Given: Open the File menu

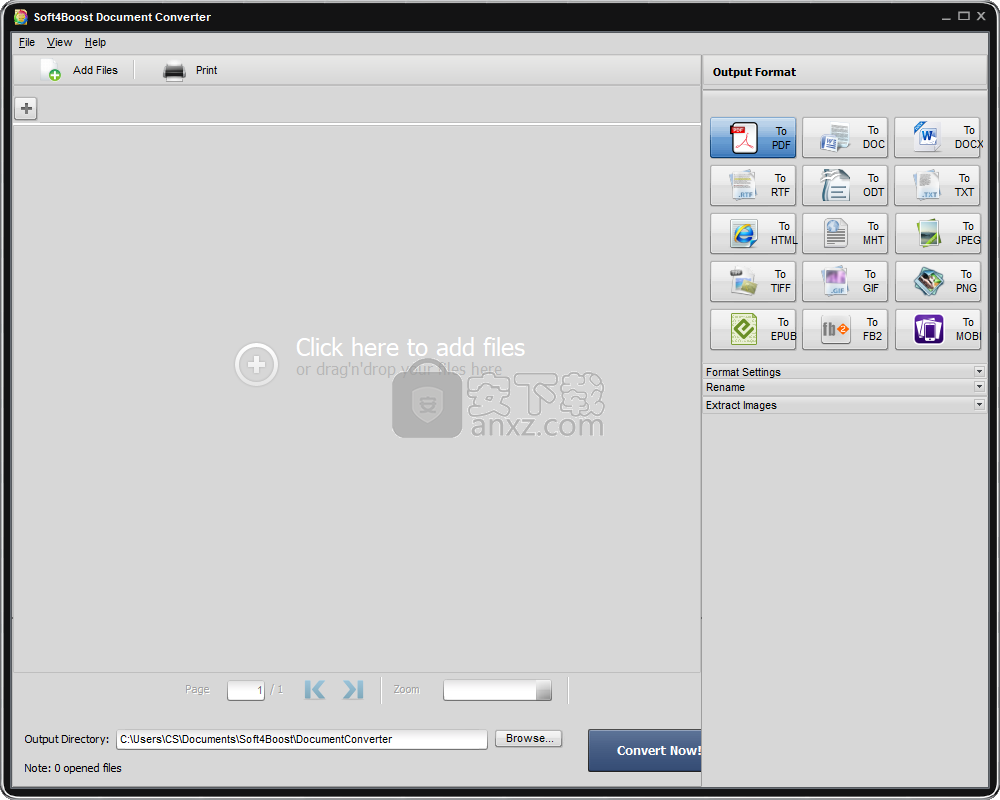Looking at the screenshot, I should tap(27, 42).
